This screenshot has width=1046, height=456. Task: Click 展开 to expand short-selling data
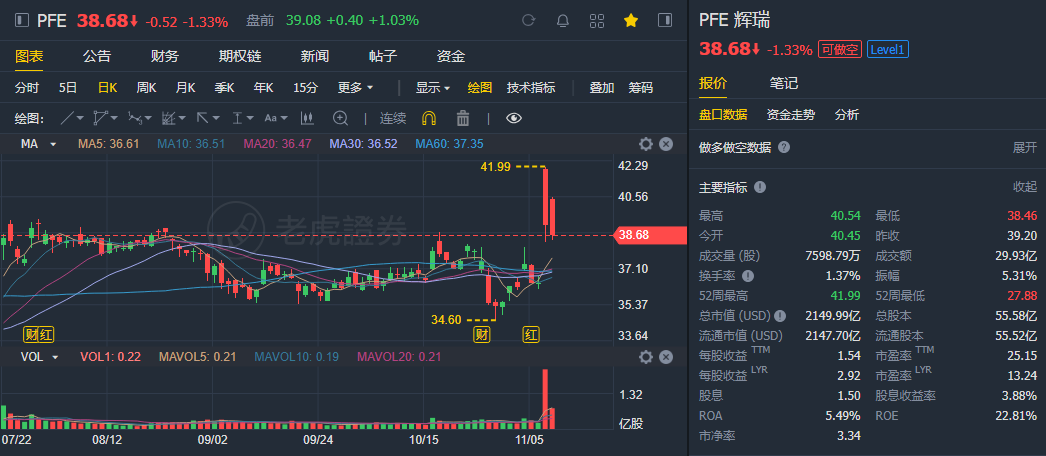(1025, 147)
